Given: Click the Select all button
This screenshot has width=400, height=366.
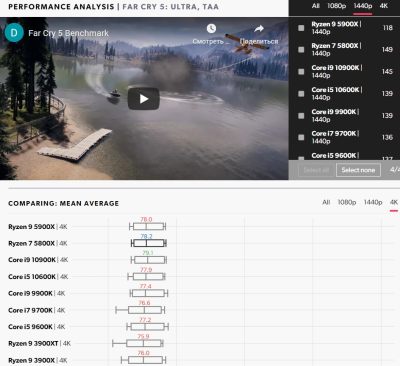Looking at the screenshot, I should click(316, 170).
